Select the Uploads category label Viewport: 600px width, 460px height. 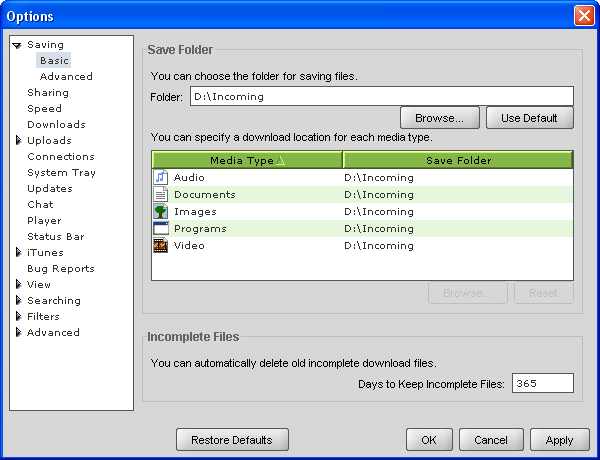click(49, 140)
